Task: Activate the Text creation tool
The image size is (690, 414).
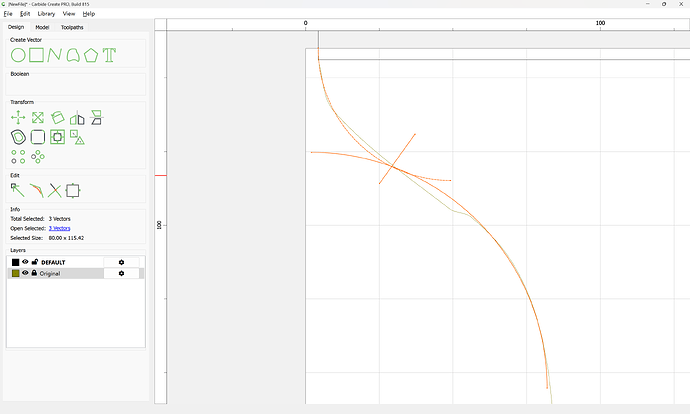Action: tap(109, 55)
